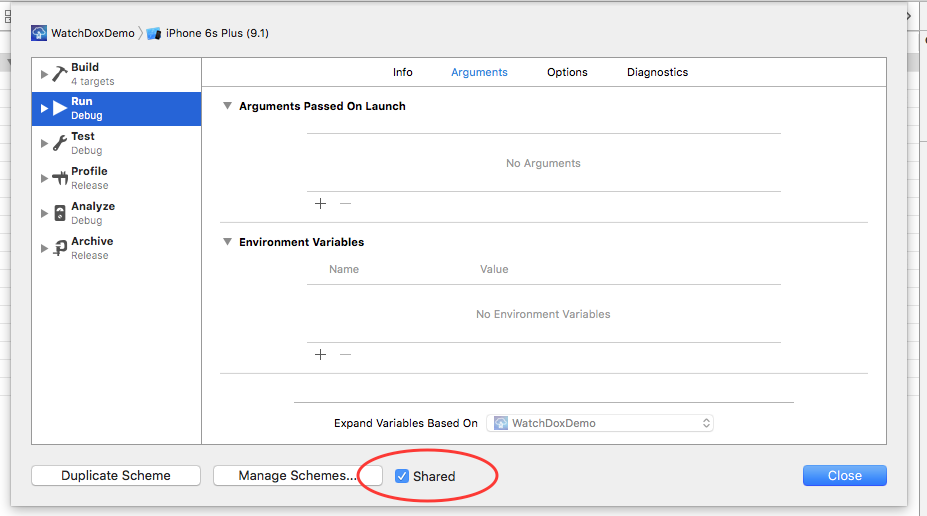This screenshot has width=927, height=516.
Task: Click the Build hammer icon
Action: (x=60, y=74)
